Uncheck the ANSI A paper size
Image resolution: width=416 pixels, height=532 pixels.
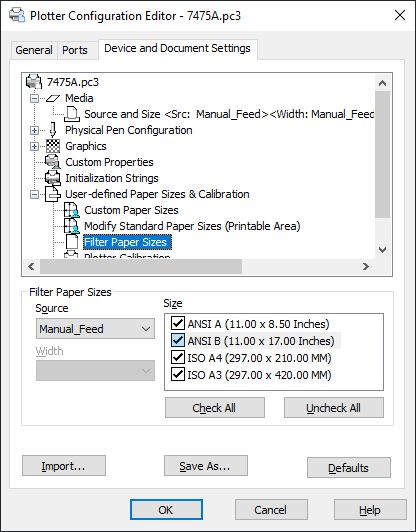pos(178,324)
